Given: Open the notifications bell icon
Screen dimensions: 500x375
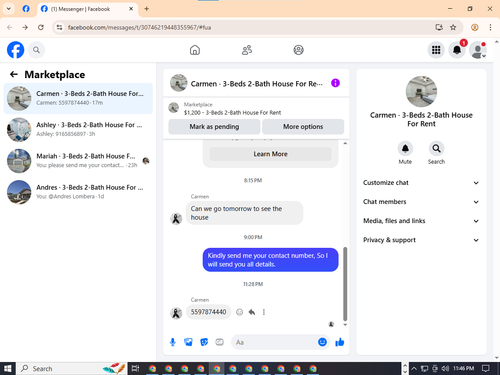Looking at the screenshot, I should pyautogui.click(x=457, y=50).
